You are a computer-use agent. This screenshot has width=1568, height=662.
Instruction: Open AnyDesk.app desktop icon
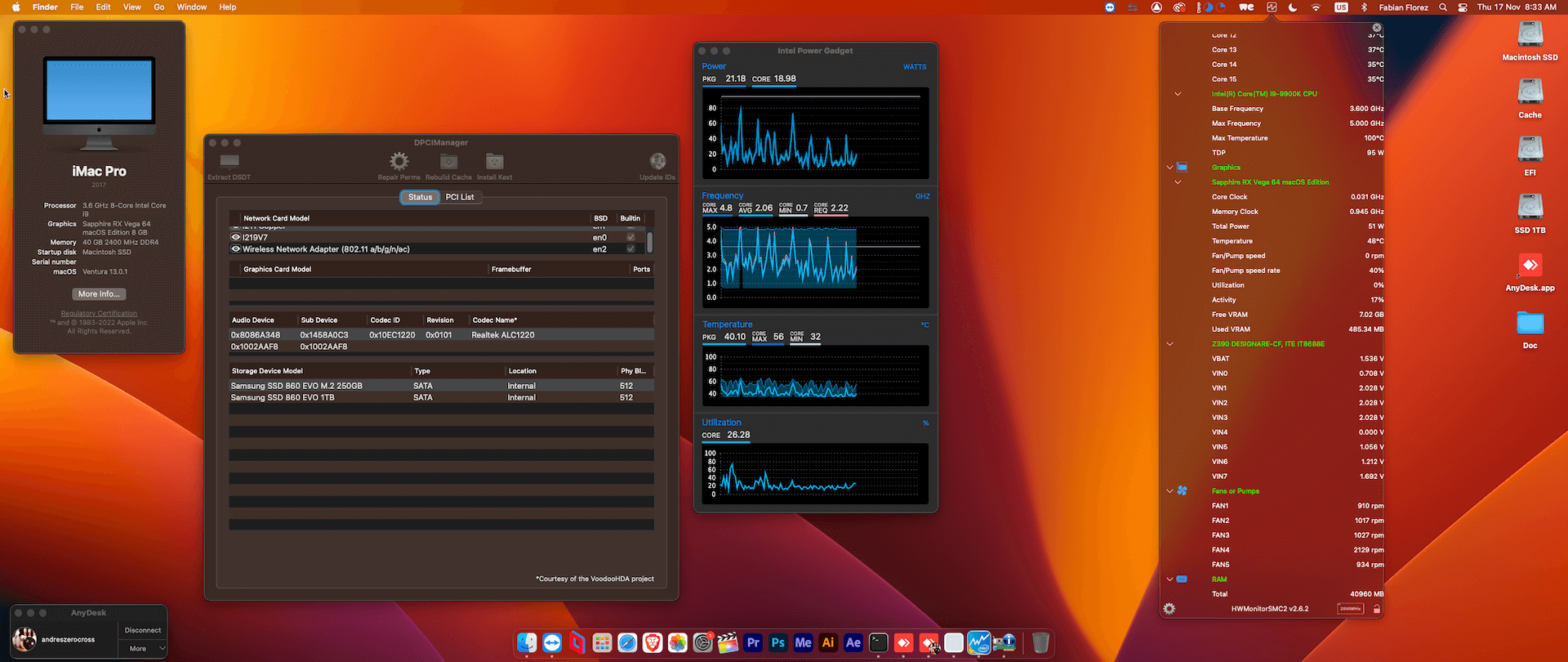click(x=1530, y=266)
